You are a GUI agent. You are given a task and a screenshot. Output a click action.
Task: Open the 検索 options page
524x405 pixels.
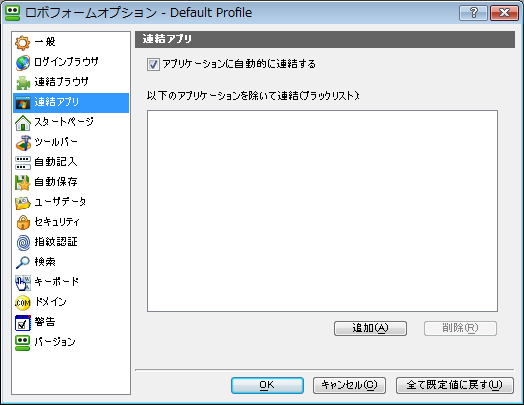pos(45,262)
